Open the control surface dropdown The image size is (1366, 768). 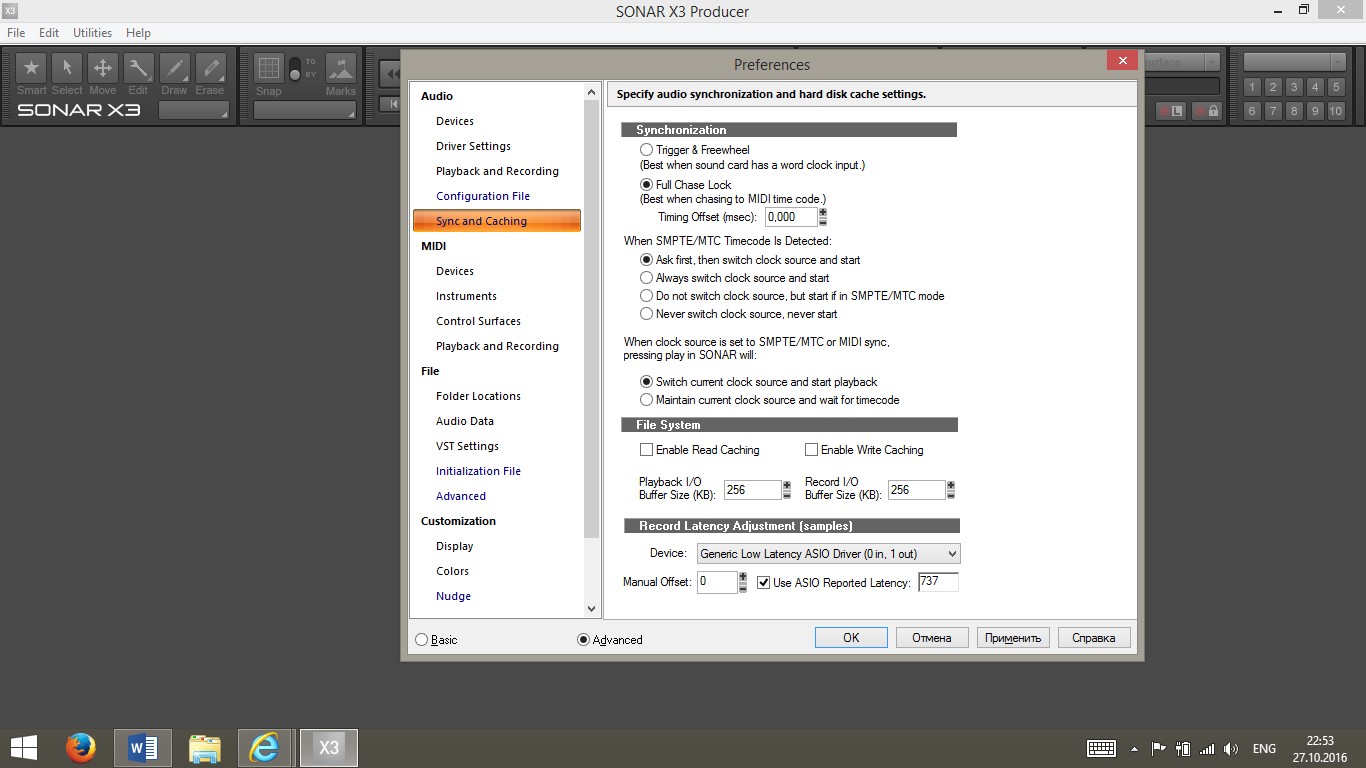[x=1180, y=62]
